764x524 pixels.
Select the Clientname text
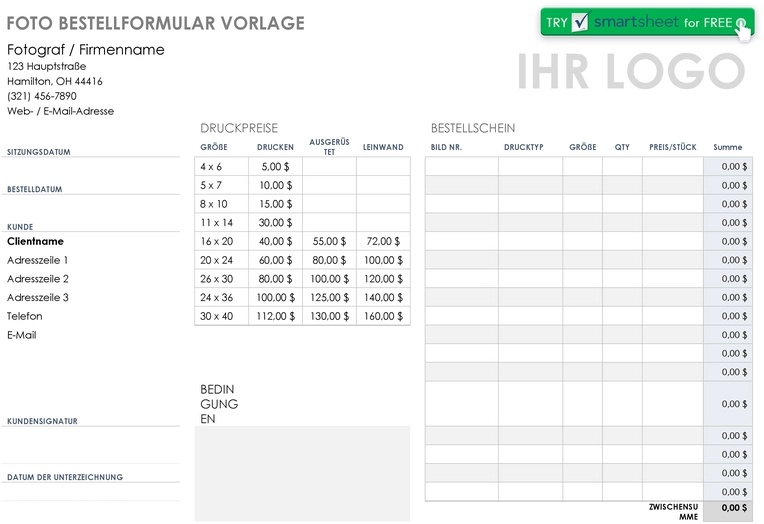pos(35,241)
